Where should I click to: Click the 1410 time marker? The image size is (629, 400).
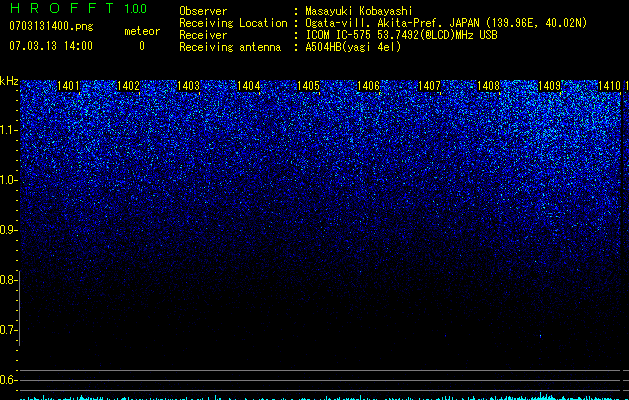point(609,86)
